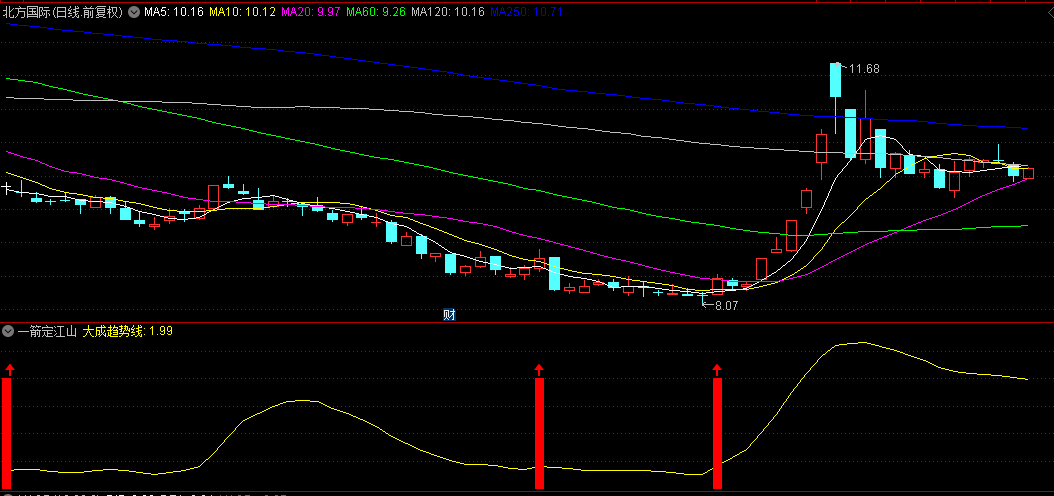Click the MA20: 9.97 label
This screenshot has width=1054, height=496.
click(310, 12)
